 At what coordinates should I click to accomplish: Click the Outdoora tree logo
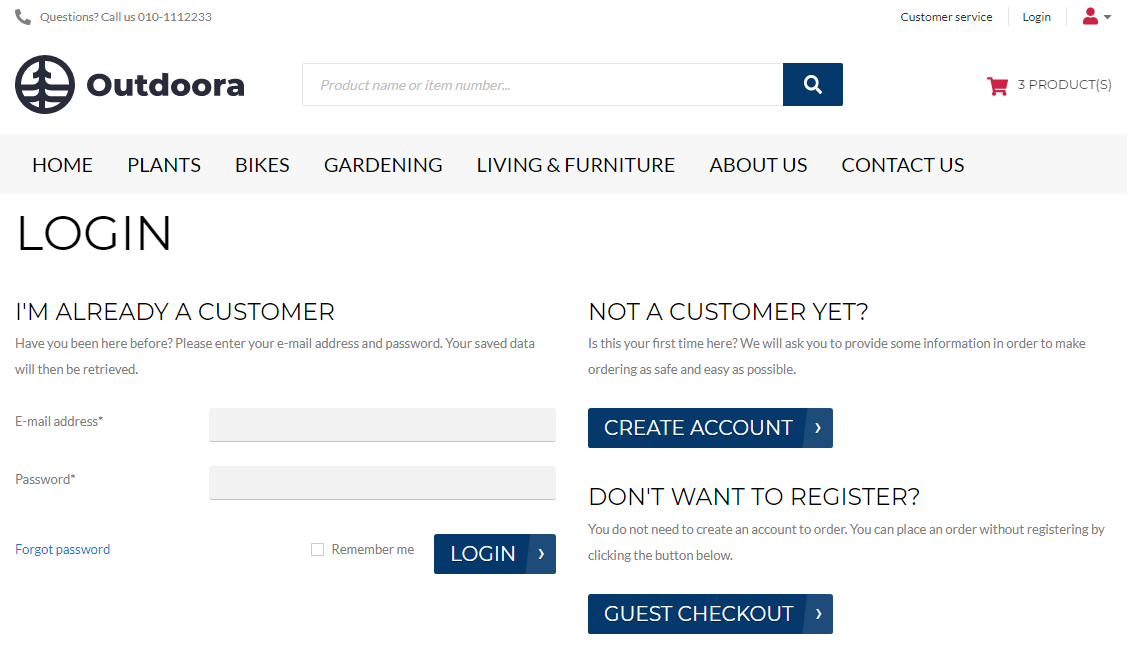[45, 85]
